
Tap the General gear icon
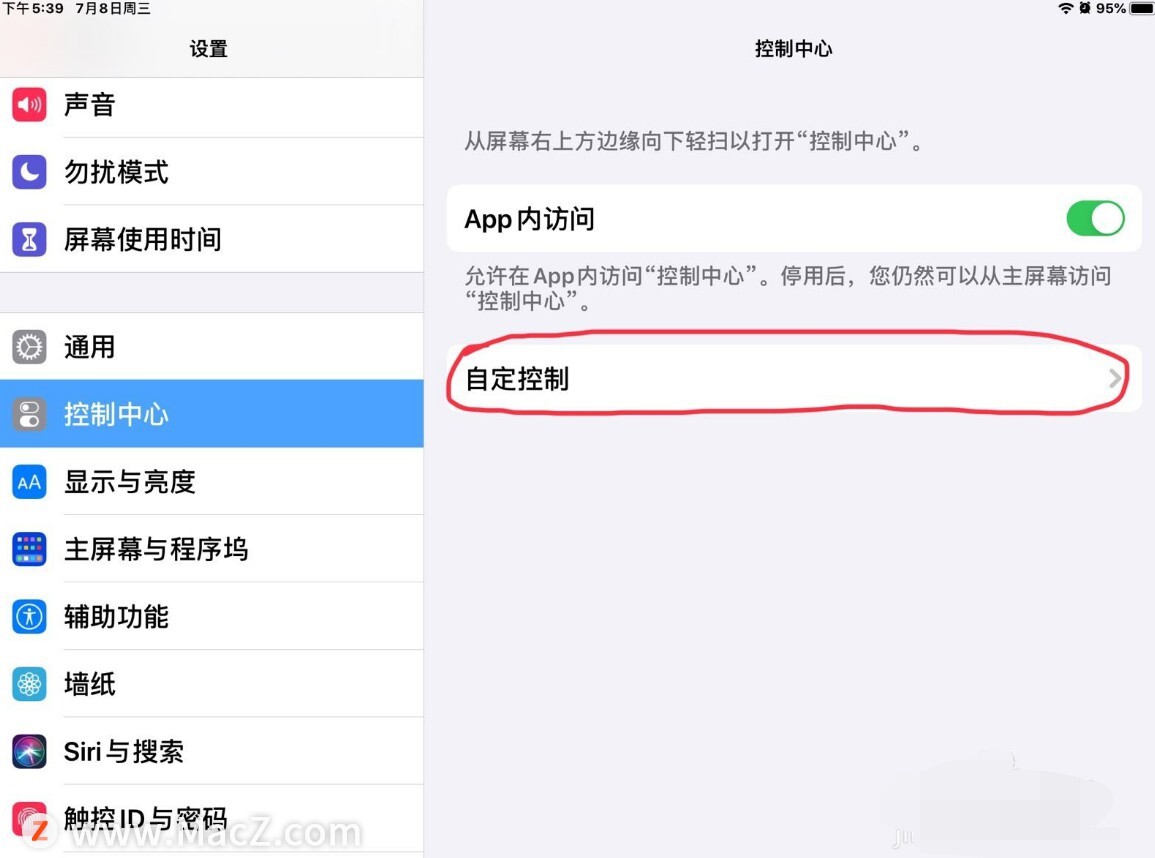pos(29,347)
